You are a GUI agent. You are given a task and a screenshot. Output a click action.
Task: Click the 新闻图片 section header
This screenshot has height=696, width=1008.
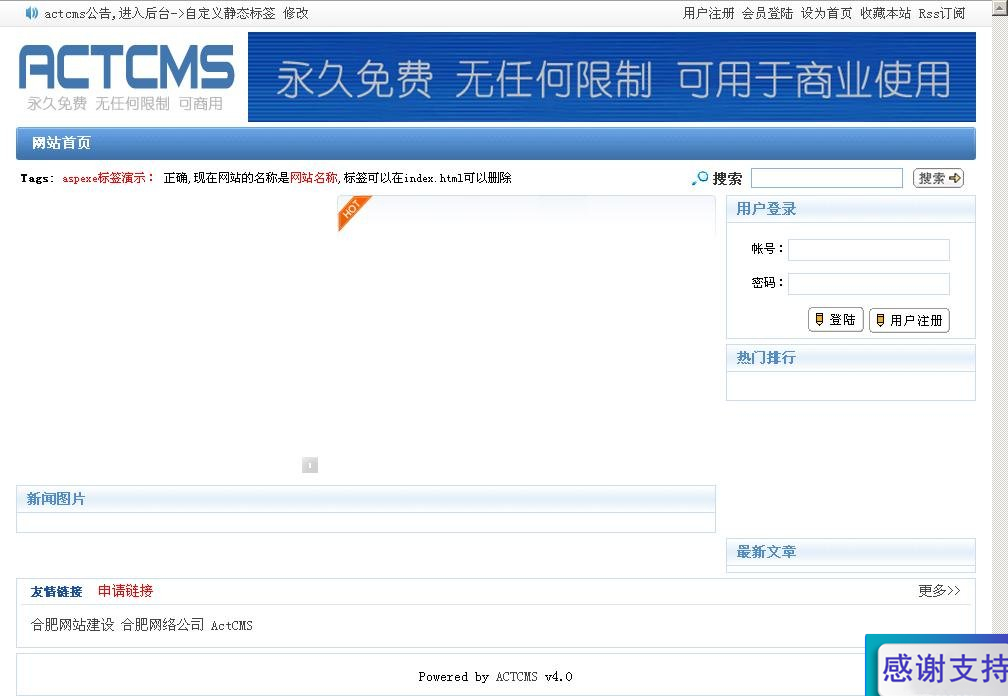point(366,499)
